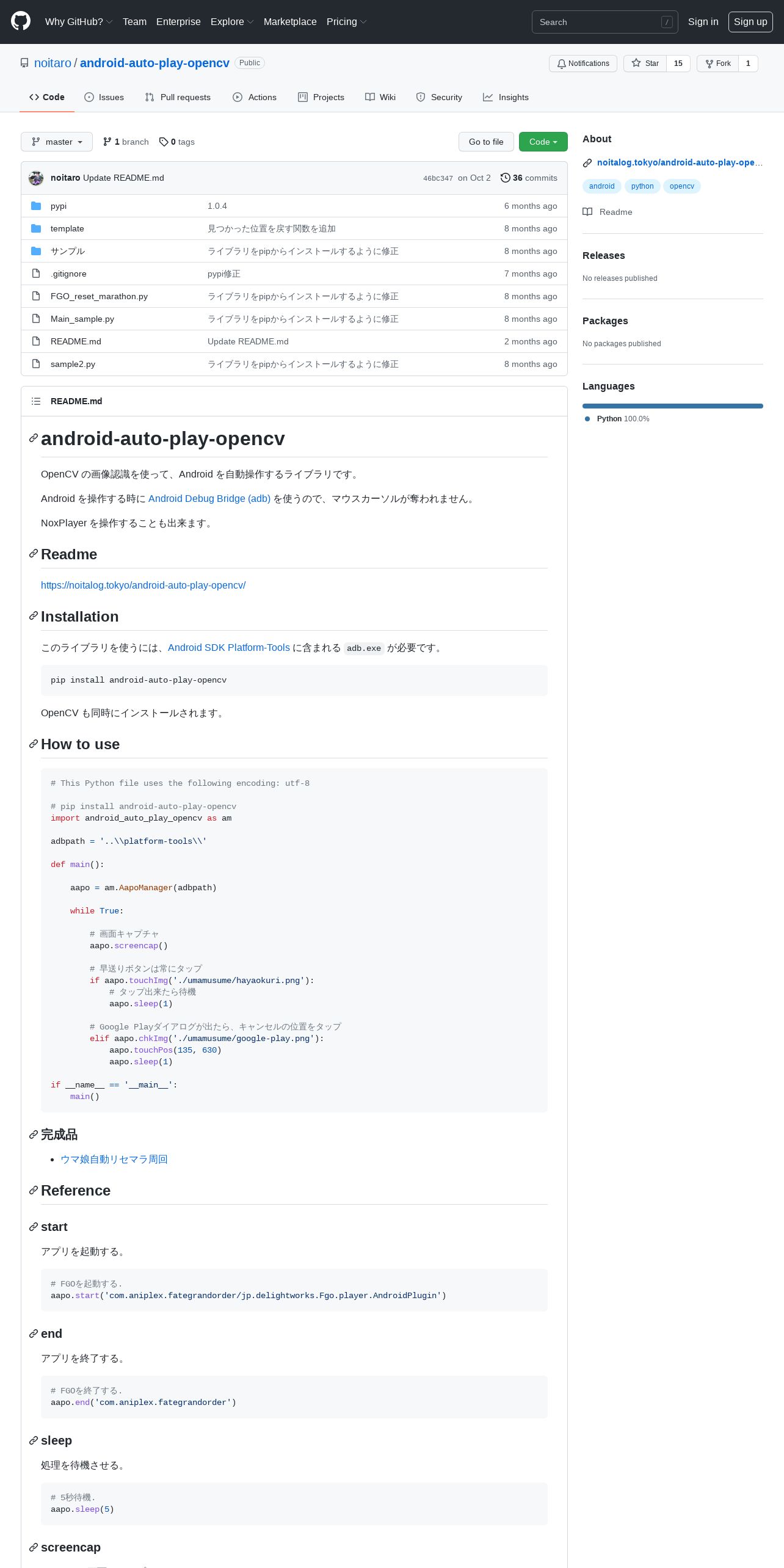784x1568 pixels.
Task: Expand the Why GitHub? menu
Action: tap(79, 21)
